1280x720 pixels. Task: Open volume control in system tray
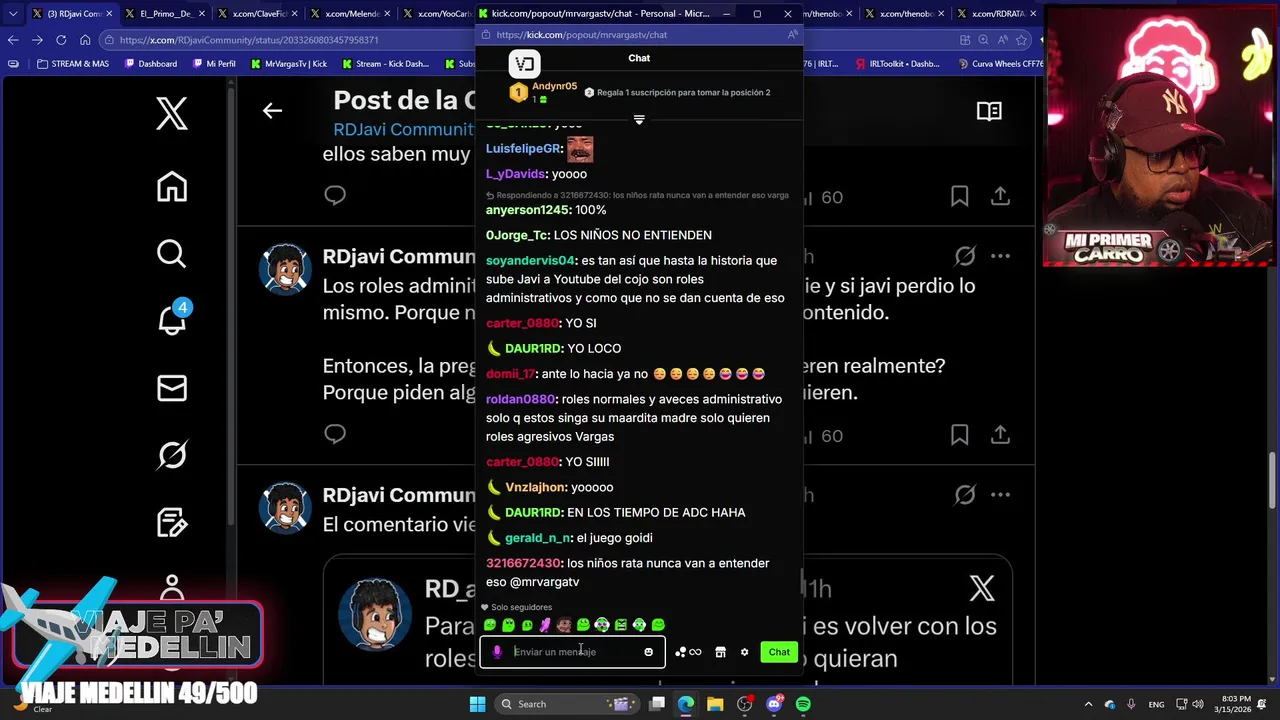click(x=1200, y=704)
